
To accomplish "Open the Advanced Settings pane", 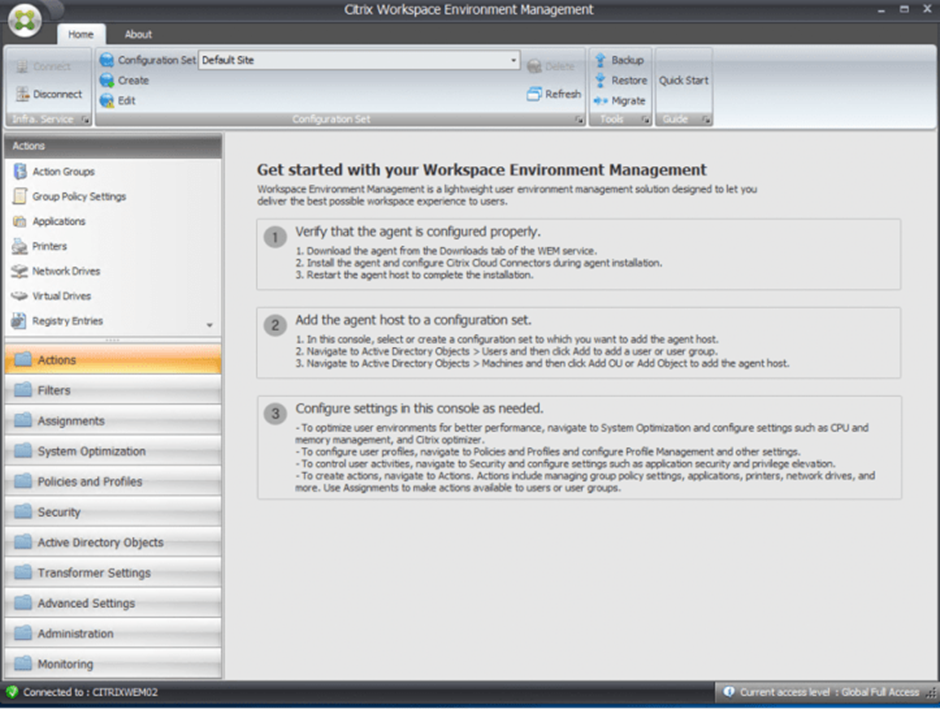I will pos(113,603).
